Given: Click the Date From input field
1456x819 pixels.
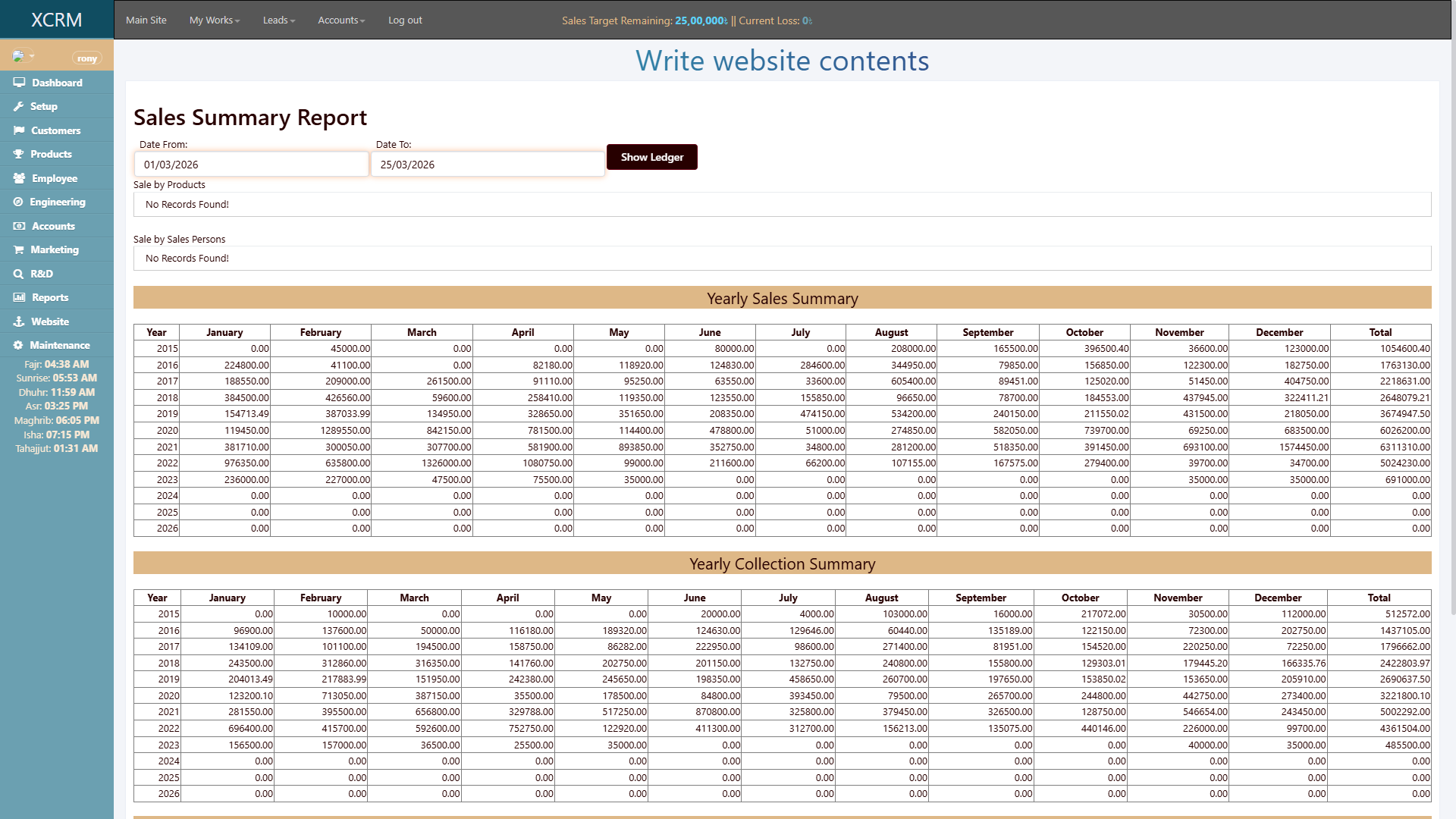Looking at the screenshot, I should coord(251,164).
